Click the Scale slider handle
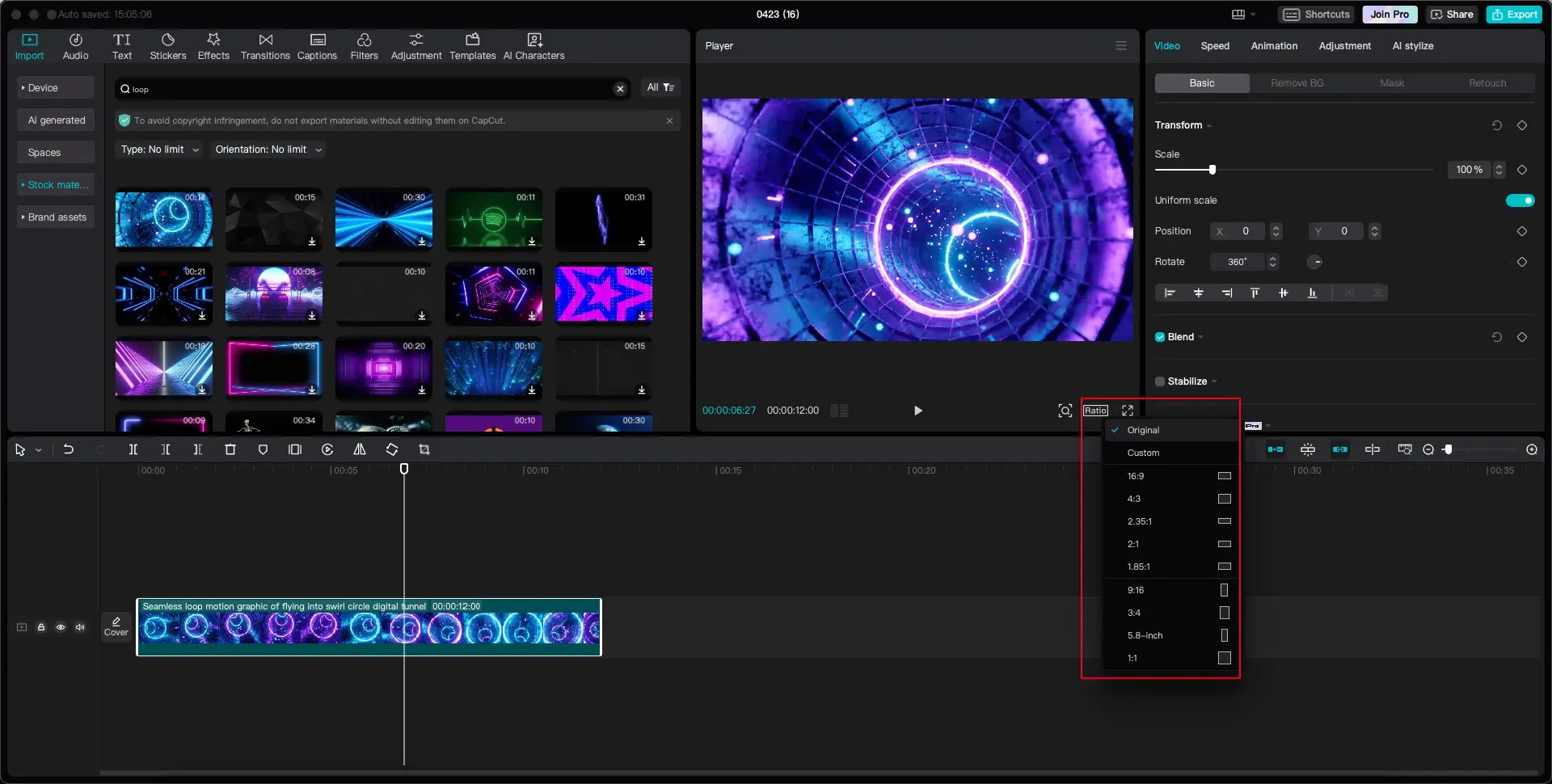 tap(1212, 170)
